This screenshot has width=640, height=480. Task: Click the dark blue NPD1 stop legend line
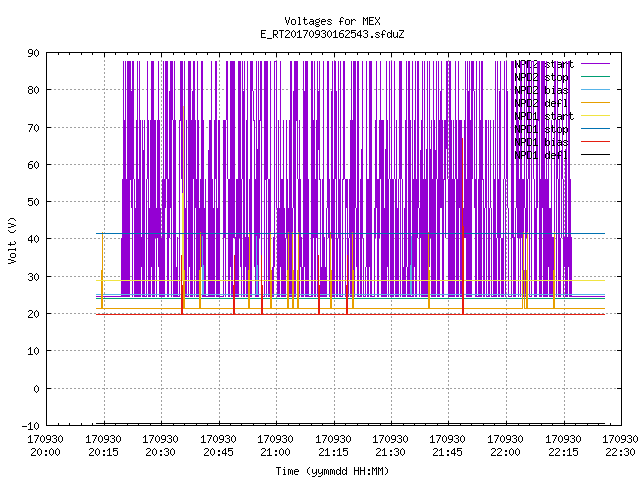click(x=595, y=128)
